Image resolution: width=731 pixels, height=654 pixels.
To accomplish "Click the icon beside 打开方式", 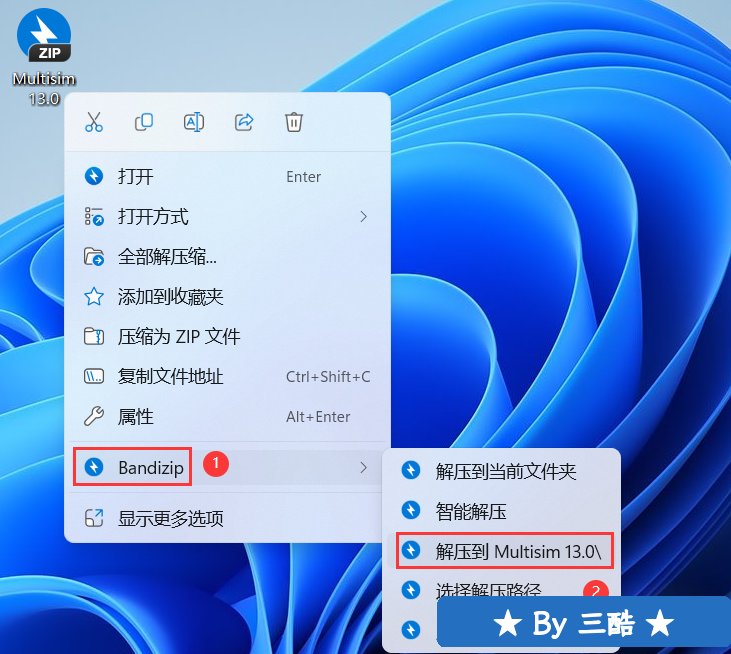I will point(94,216).
